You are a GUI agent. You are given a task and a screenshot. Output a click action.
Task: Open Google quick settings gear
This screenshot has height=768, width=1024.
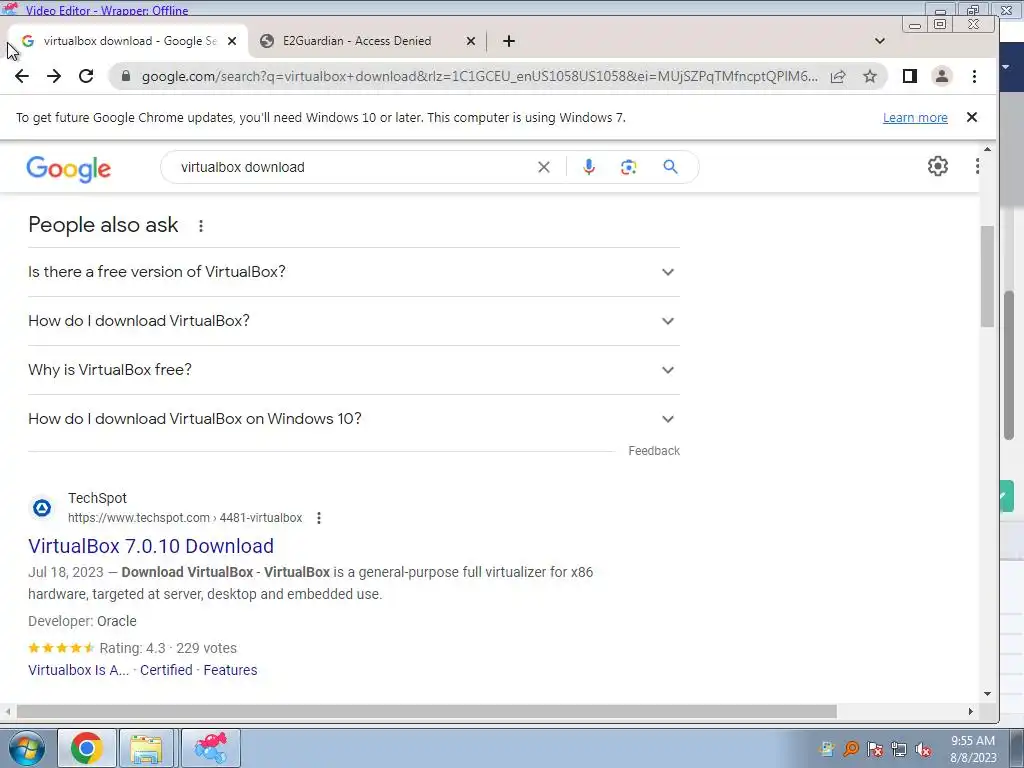point(938,166)
